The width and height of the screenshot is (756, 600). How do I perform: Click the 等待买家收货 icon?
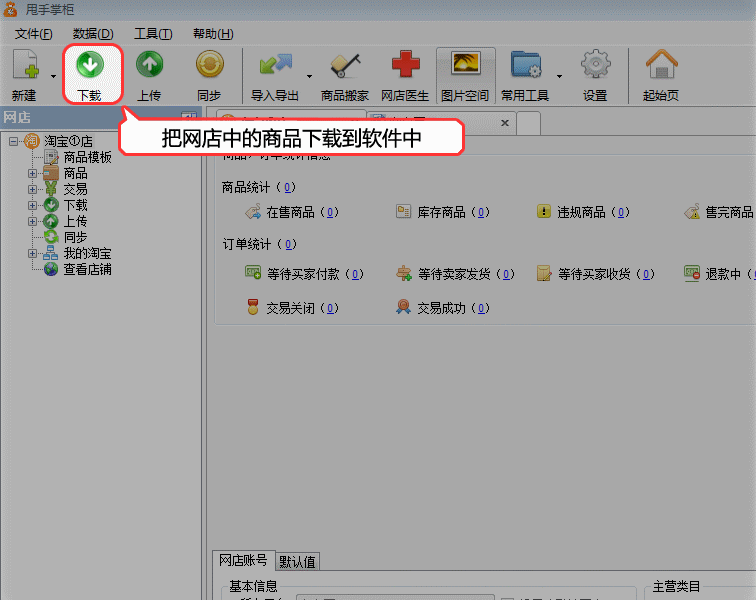coord(544,273)
